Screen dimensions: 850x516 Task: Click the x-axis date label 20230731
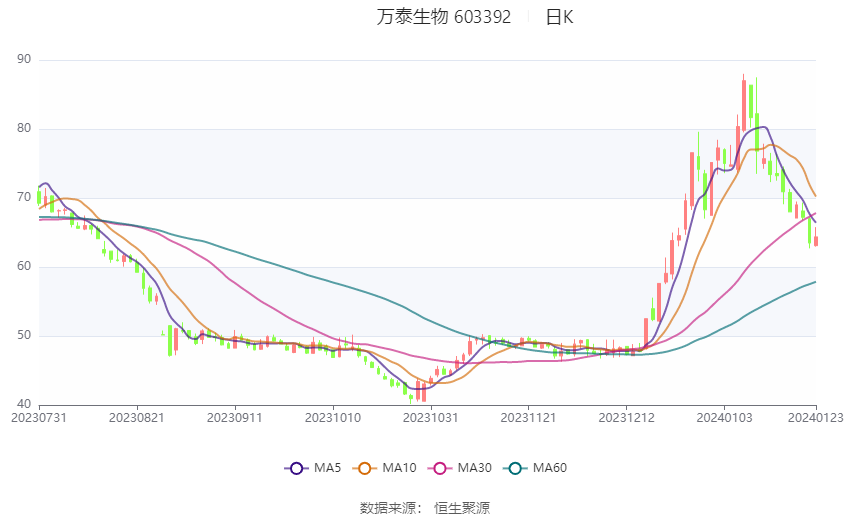point(39,418)
